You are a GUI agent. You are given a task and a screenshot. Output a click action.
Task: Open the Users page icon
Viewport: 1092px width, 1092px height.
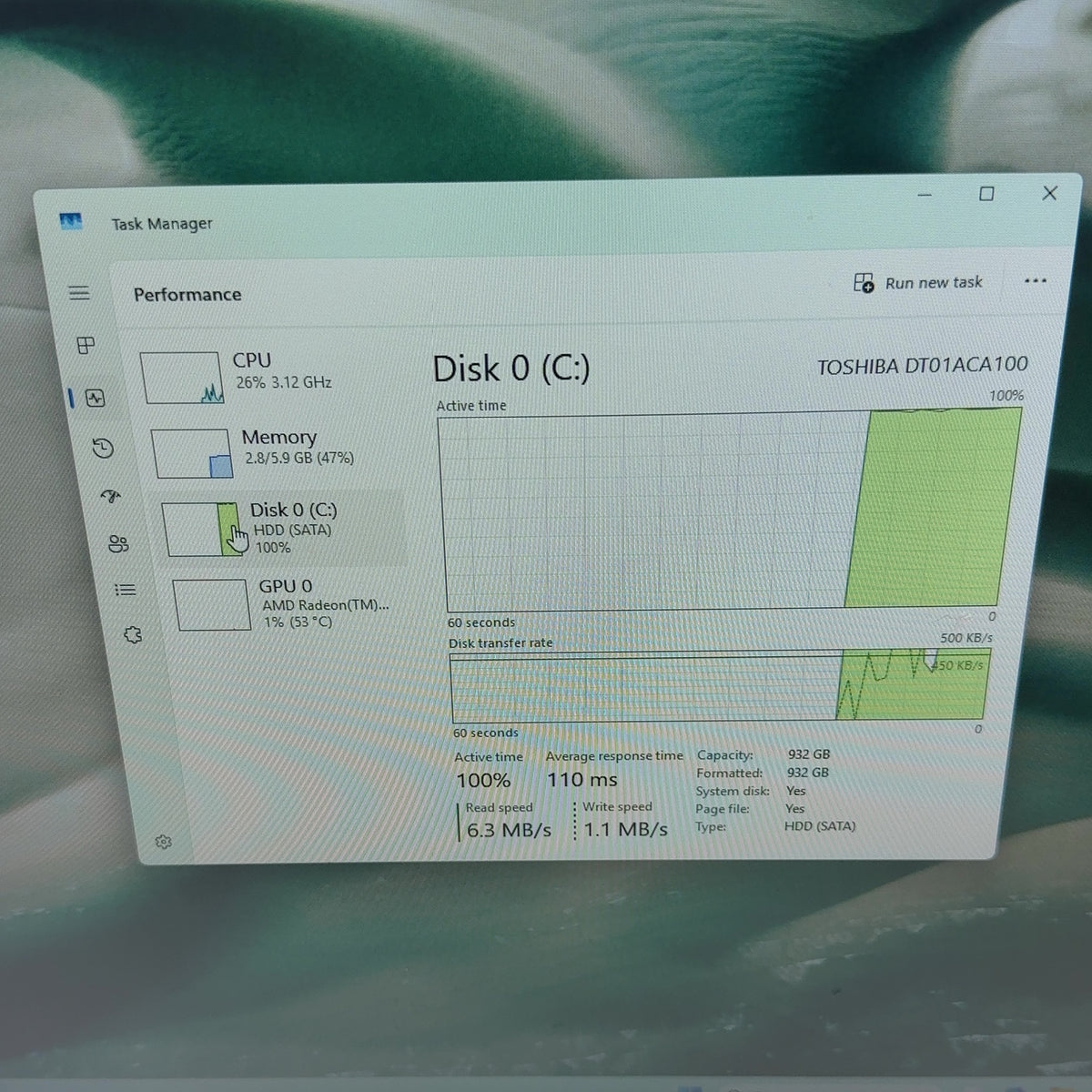(x=118, y=544)
